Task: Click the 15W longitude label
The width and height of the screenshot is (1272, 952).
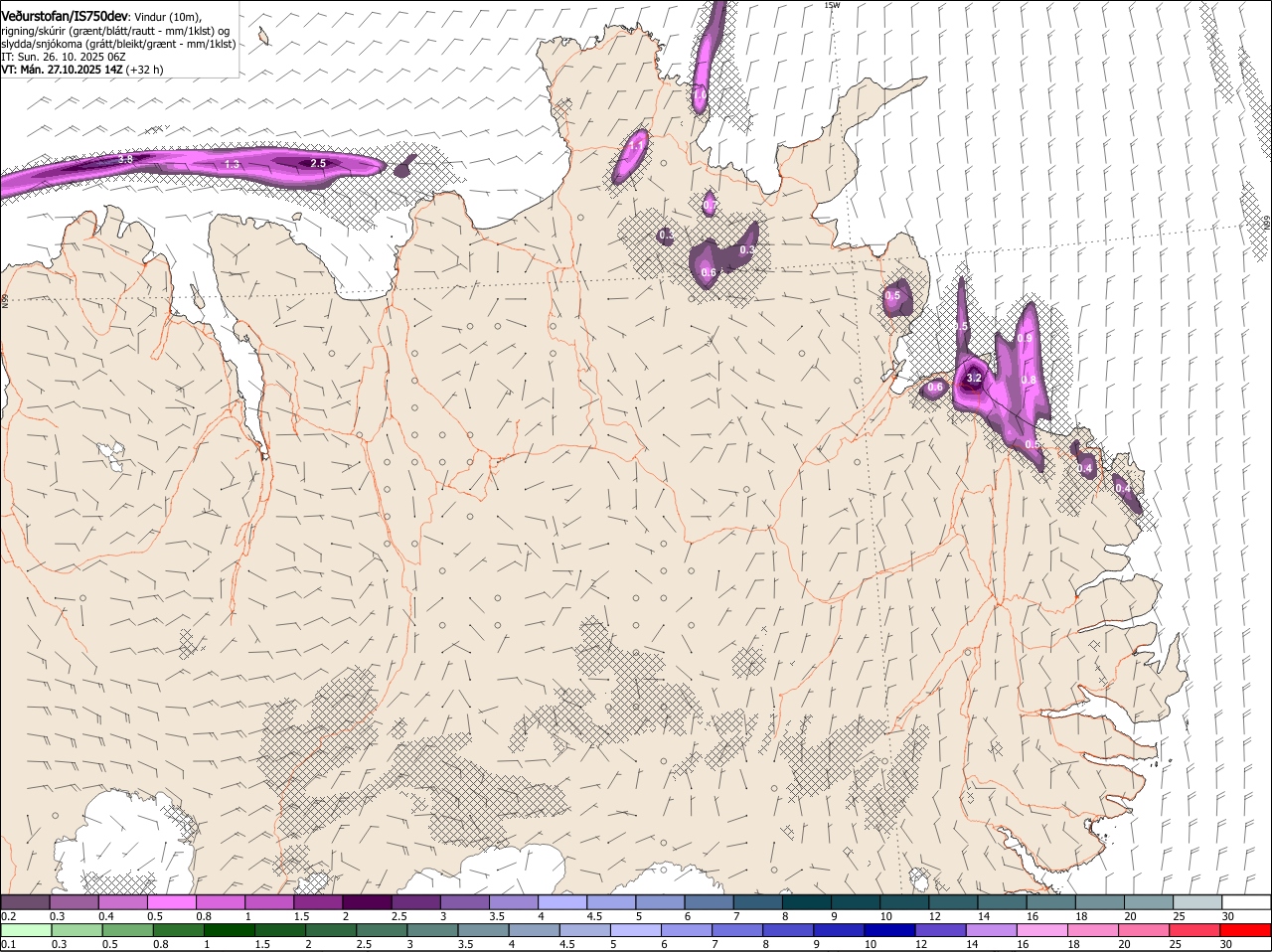Action: (x=832, y=5)
